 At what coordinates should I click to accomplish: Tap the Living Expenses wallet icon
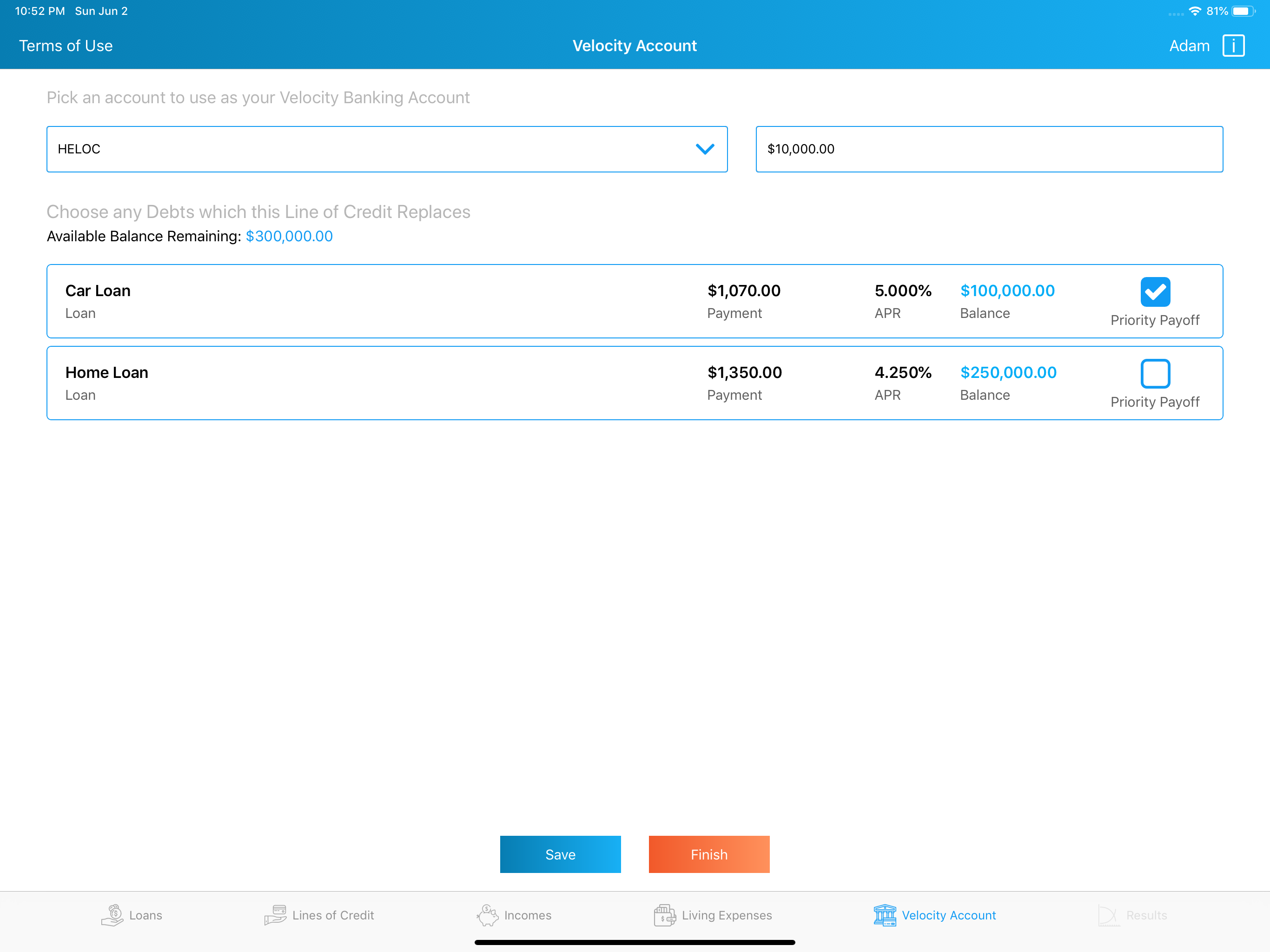point(665,915)
